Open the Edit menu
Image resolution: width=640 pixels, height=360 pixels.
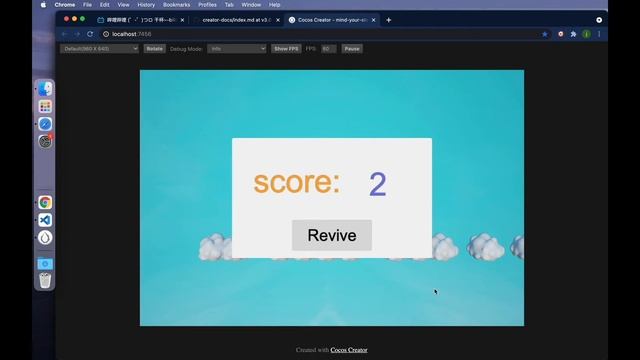[104, 5]
